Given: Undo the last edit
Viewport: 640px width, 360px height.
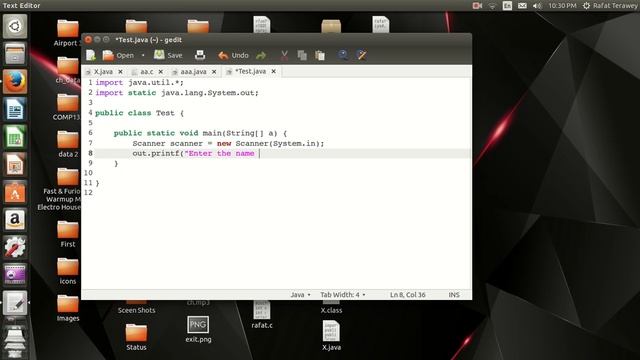Looking at the screenshot, I should pos(233,55).
